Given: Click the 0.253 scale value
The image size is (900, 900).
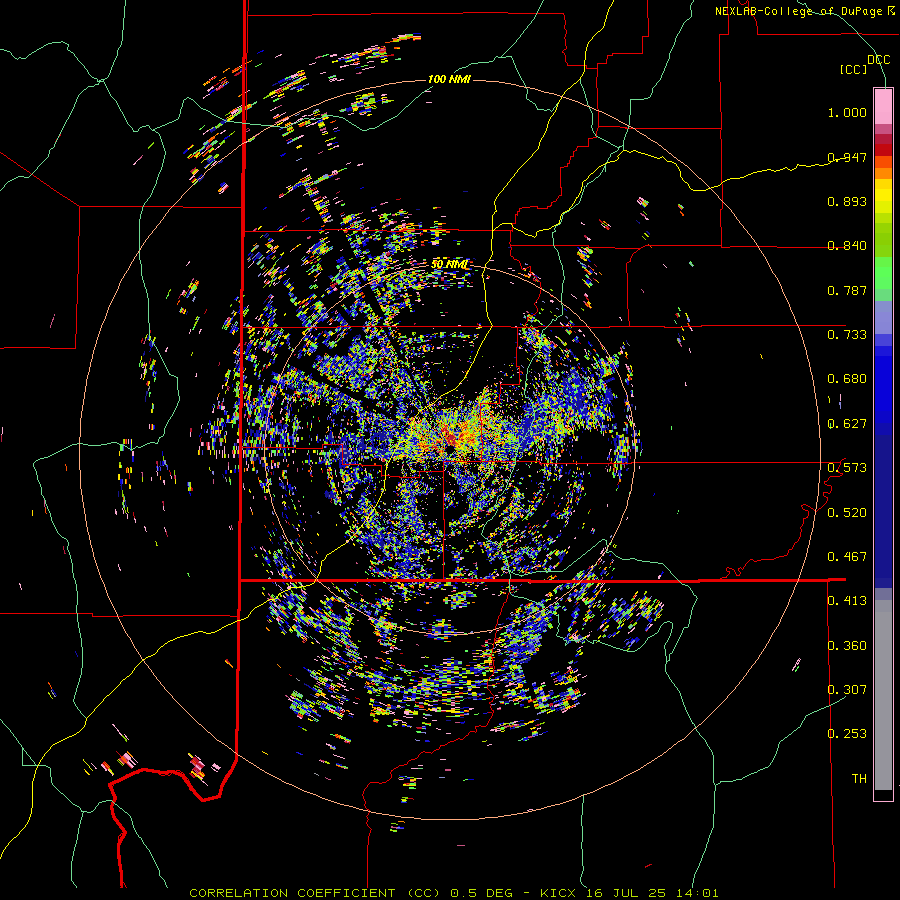Looking at the screenshot, I should pos(847,734).
